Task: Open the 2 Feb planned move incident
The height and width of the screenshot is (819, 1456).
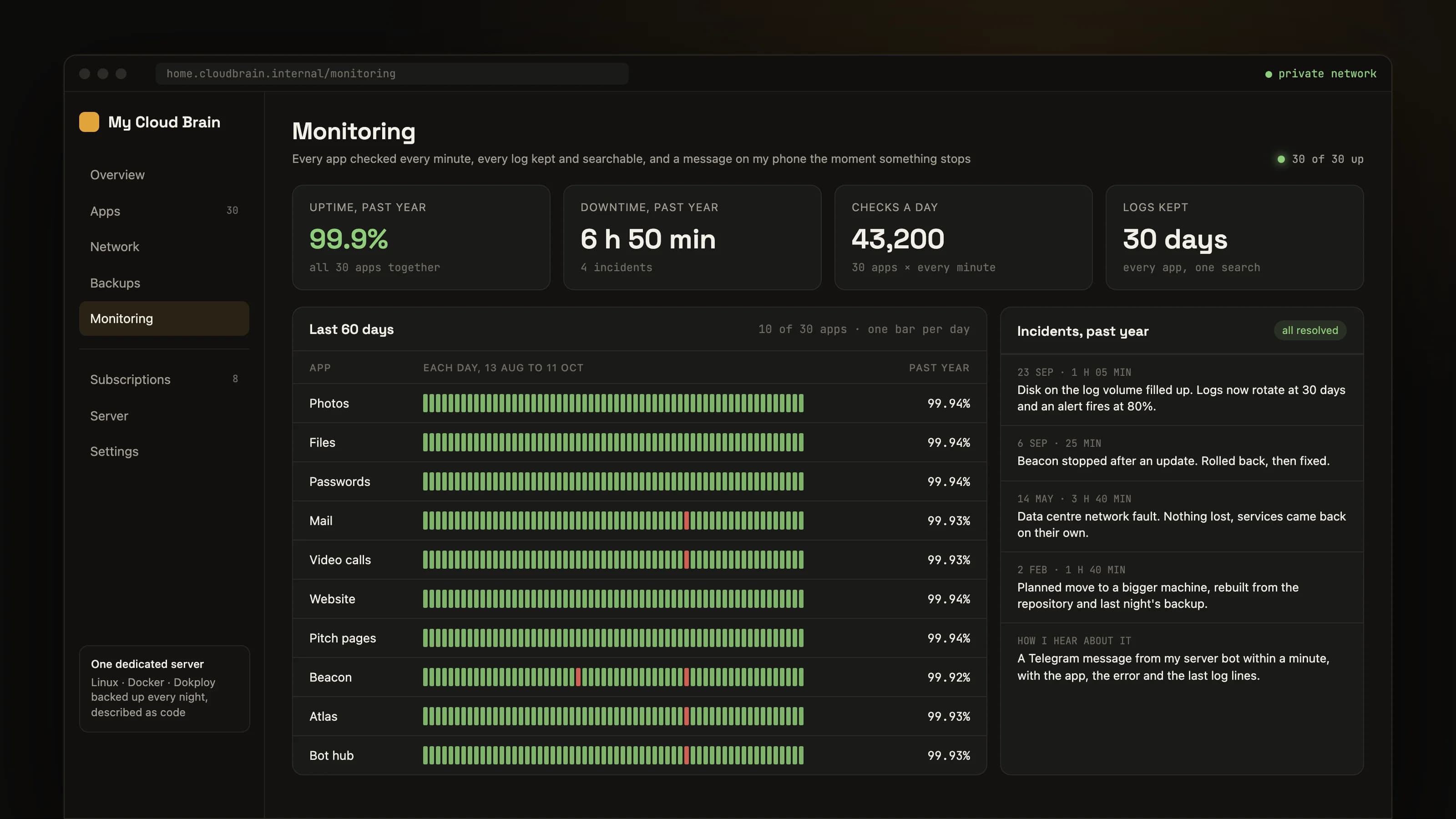Action: (1181, 587)
